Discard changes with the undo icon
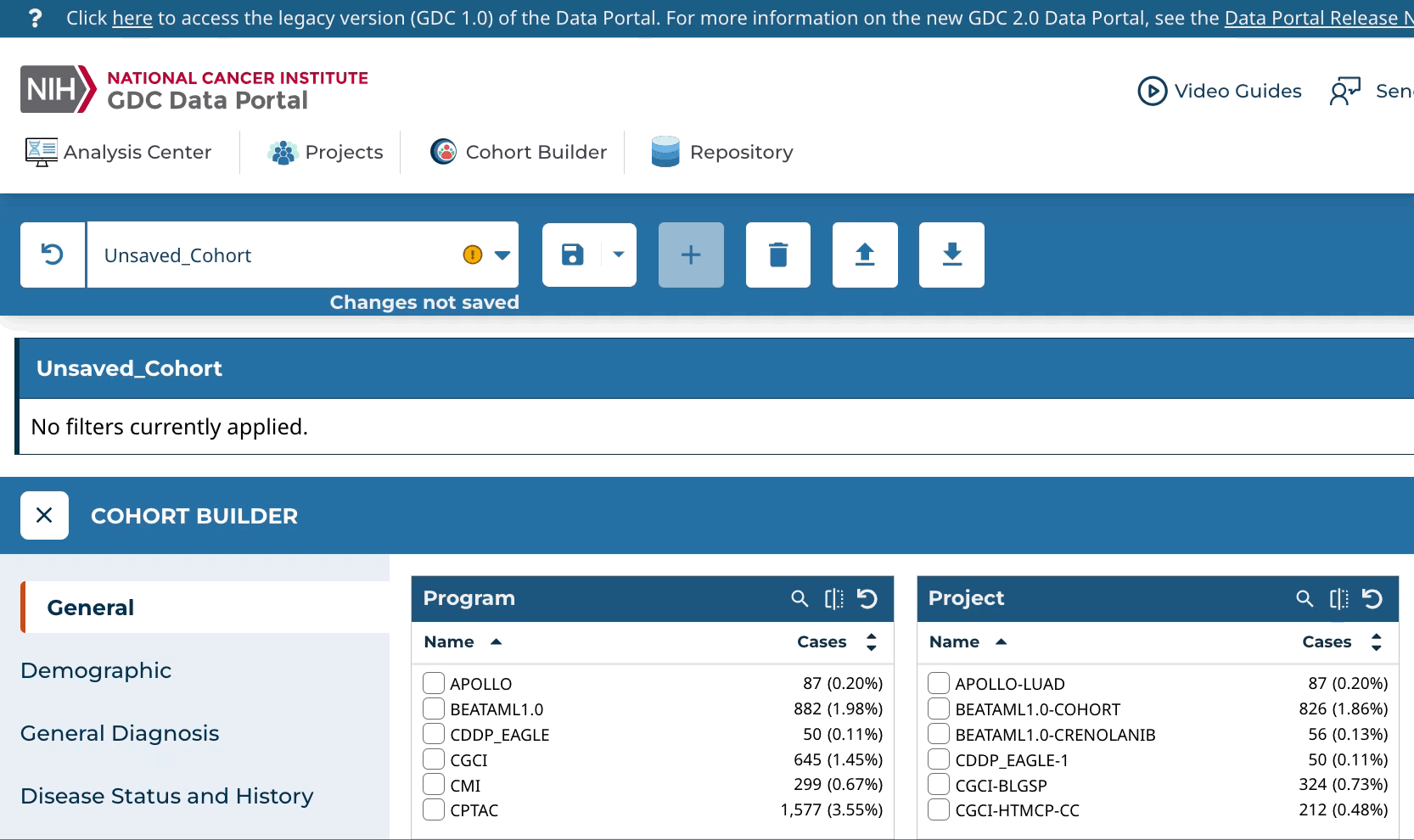Image resolution: width=1414 pixels, height=840 pixels. (53, 255)
